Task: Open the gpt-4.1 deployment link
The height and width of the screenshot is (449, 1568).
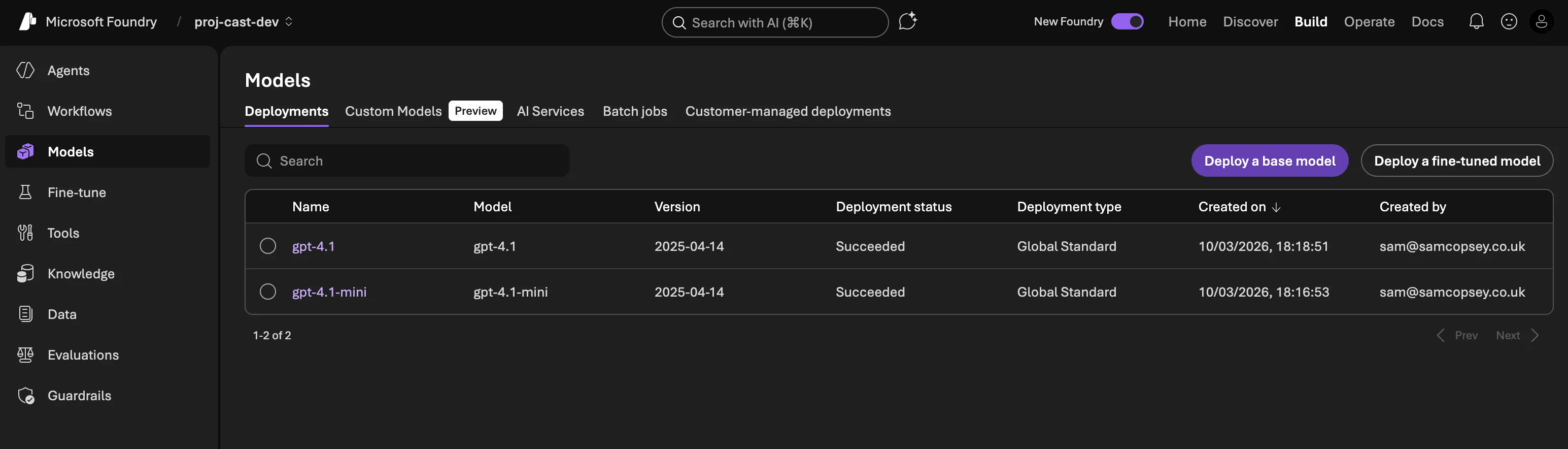Action: click(x=314, y=246)
